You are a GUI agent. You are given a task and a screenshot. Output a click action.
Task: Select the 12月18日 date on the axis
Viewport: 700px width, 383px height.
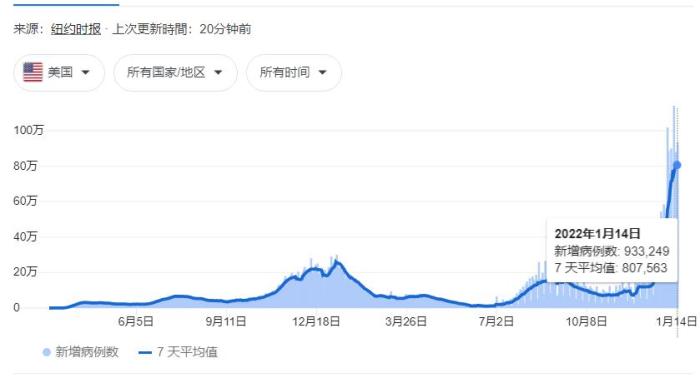point(316,321)
